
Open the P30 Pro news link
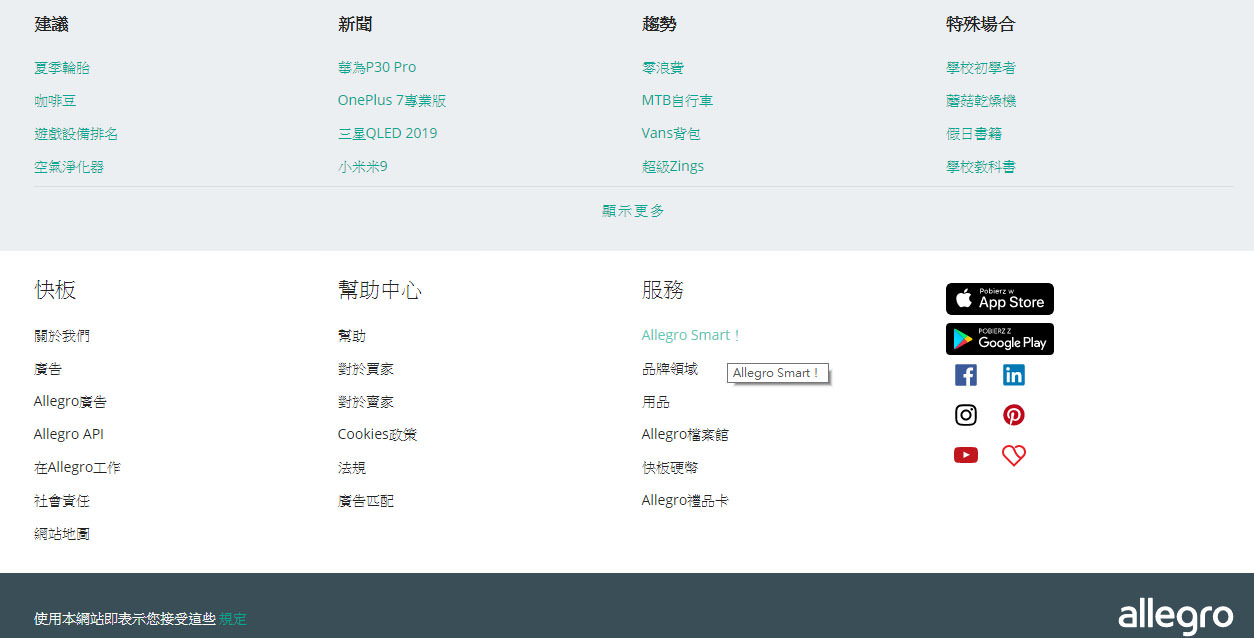tap(377, 67)
